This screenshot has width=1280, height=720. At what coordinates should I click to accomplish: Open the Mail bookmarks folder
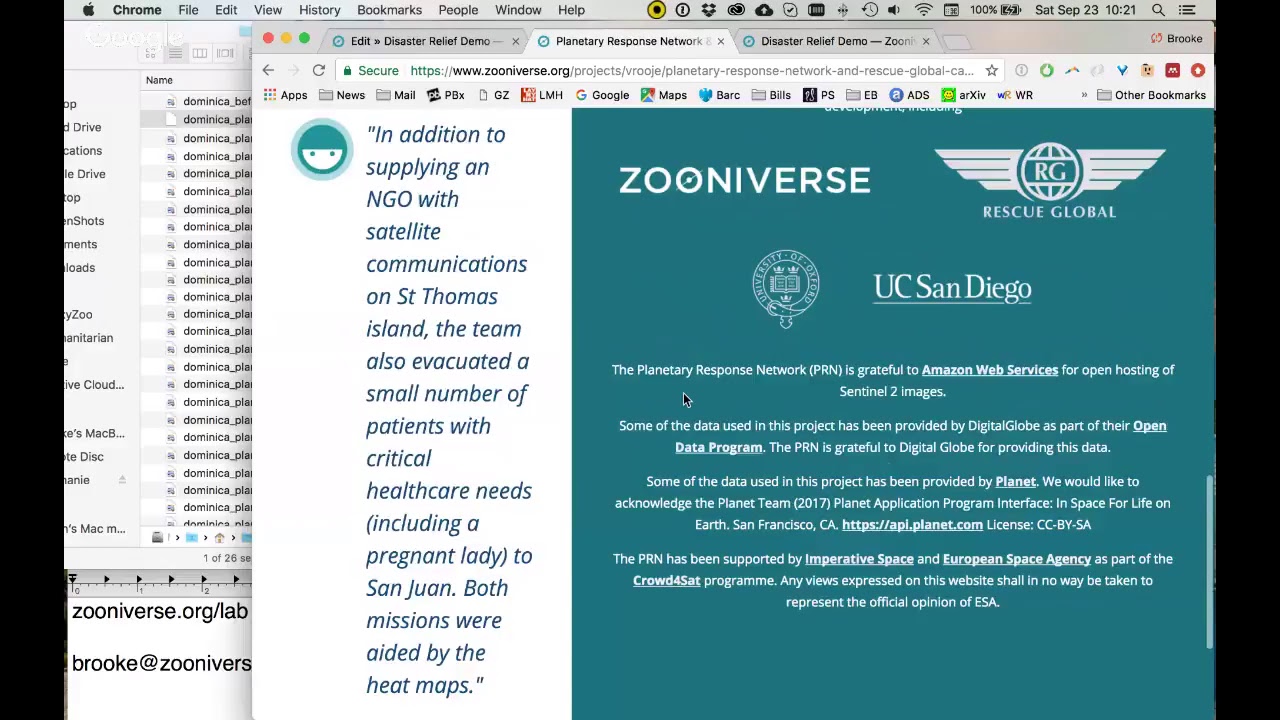tap(396, 95)
